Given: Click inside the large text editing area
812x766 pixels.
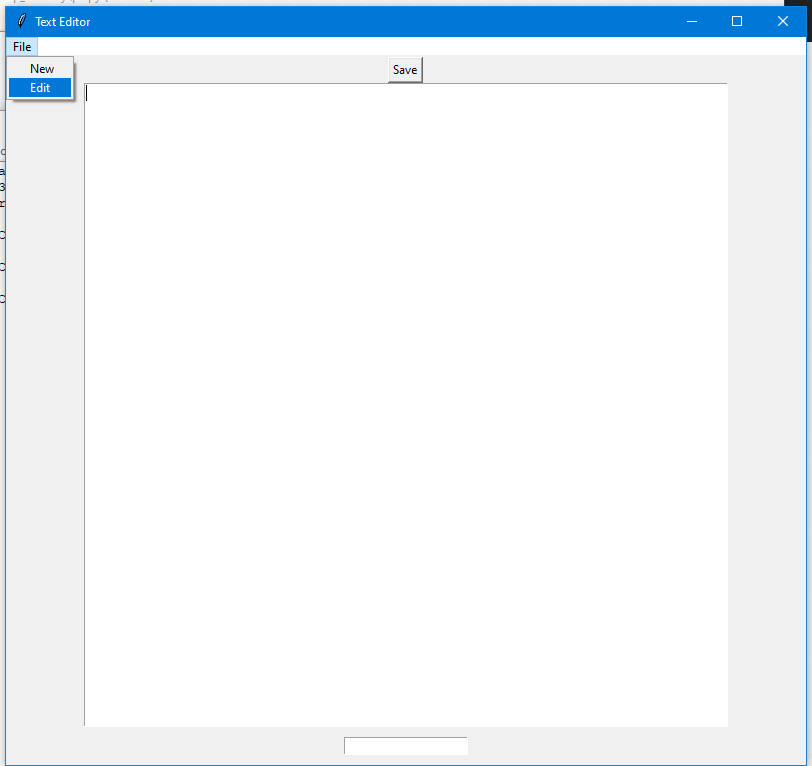Looking at the screenshot, I should coord(406,404).
